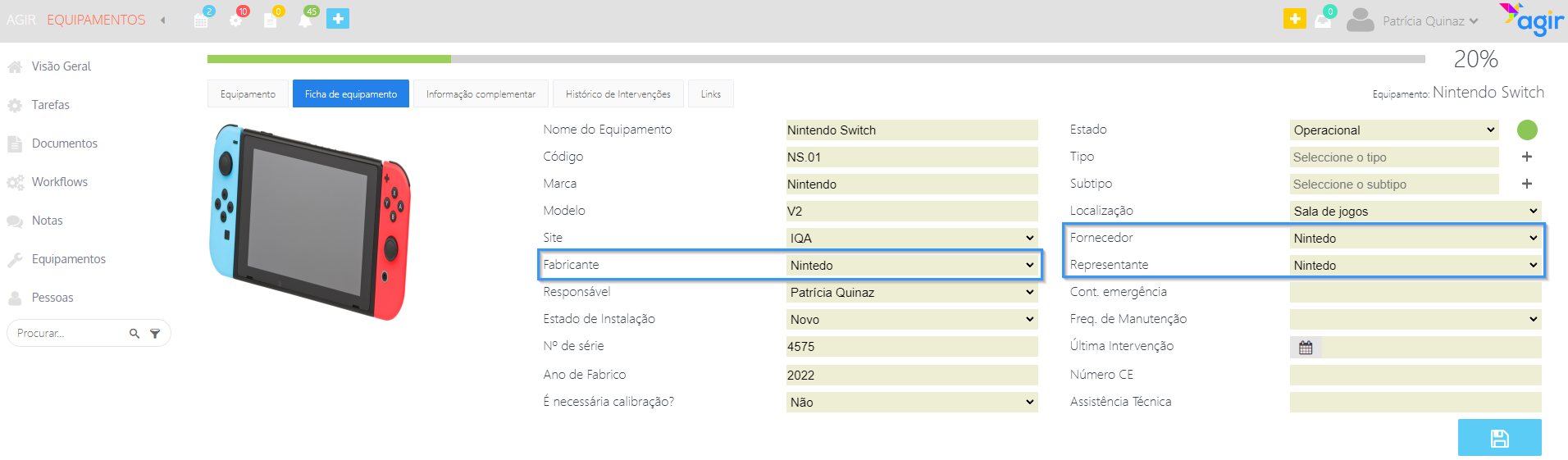Add a new Subtipo with plus icon

(1527, 184)
